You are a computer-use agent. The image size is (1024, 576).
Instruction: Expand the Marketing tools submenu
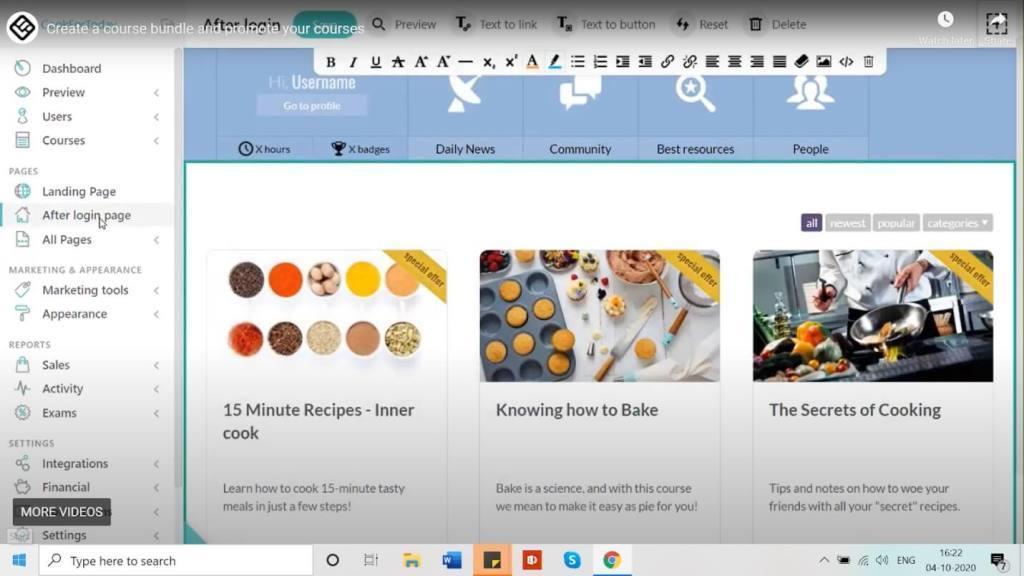point(157,291)
